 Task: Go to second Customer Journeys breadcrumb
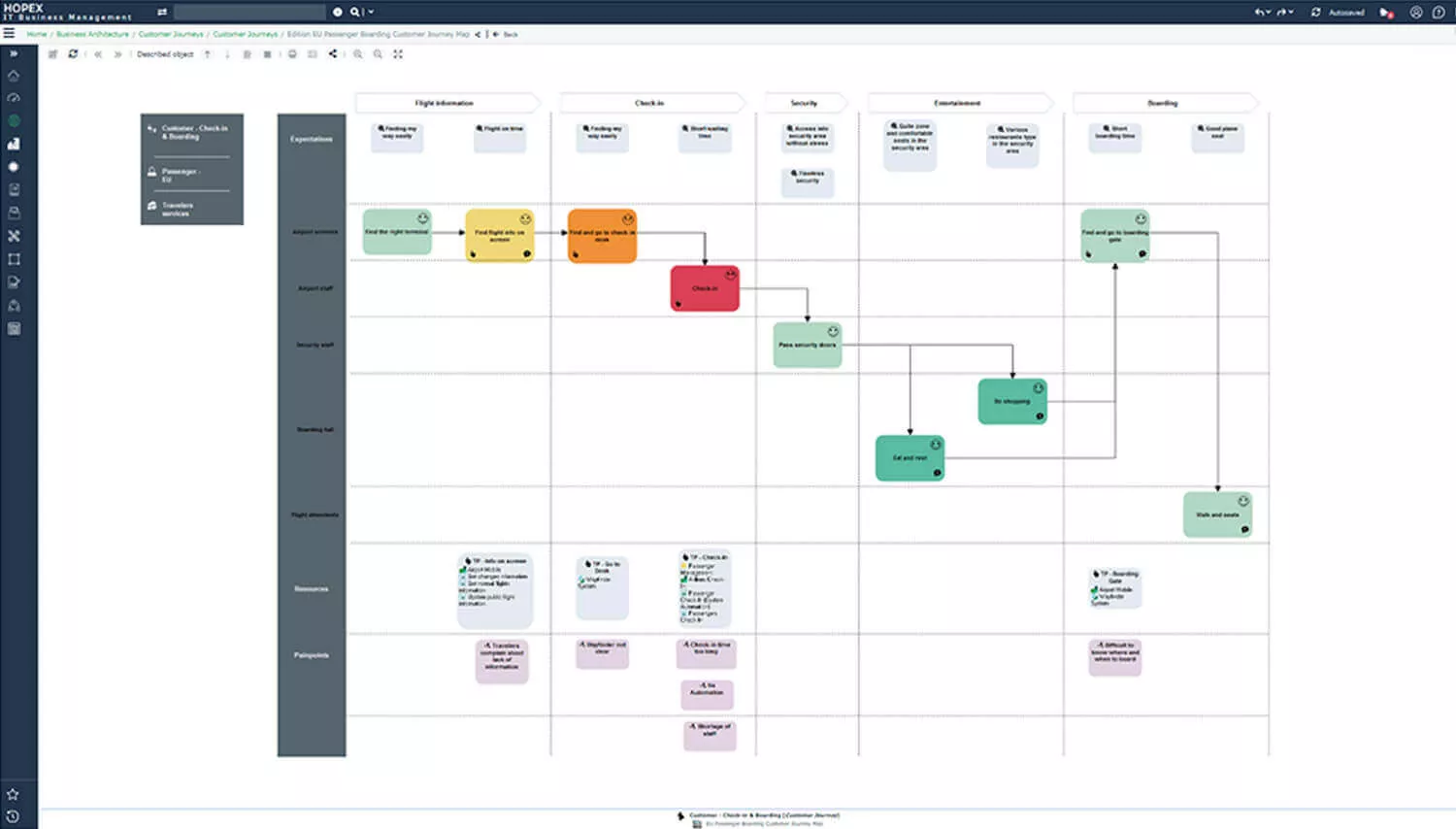246,34
